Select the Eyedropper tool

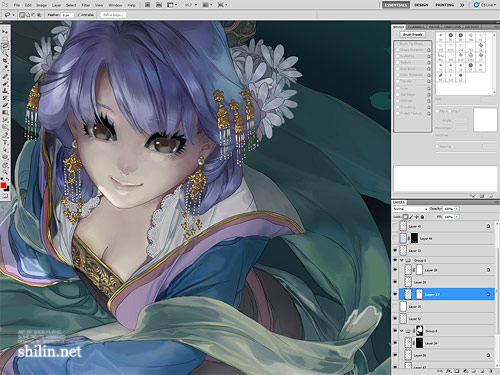[5, 67]
